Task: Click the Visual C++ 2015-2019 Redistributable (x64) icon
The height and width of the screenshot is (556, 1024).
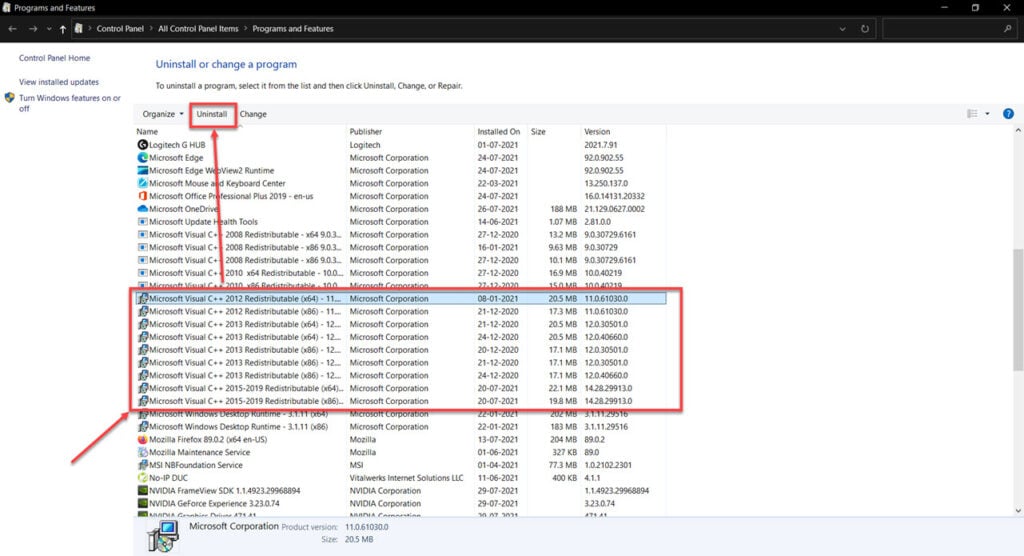Action: click(142, 388)
